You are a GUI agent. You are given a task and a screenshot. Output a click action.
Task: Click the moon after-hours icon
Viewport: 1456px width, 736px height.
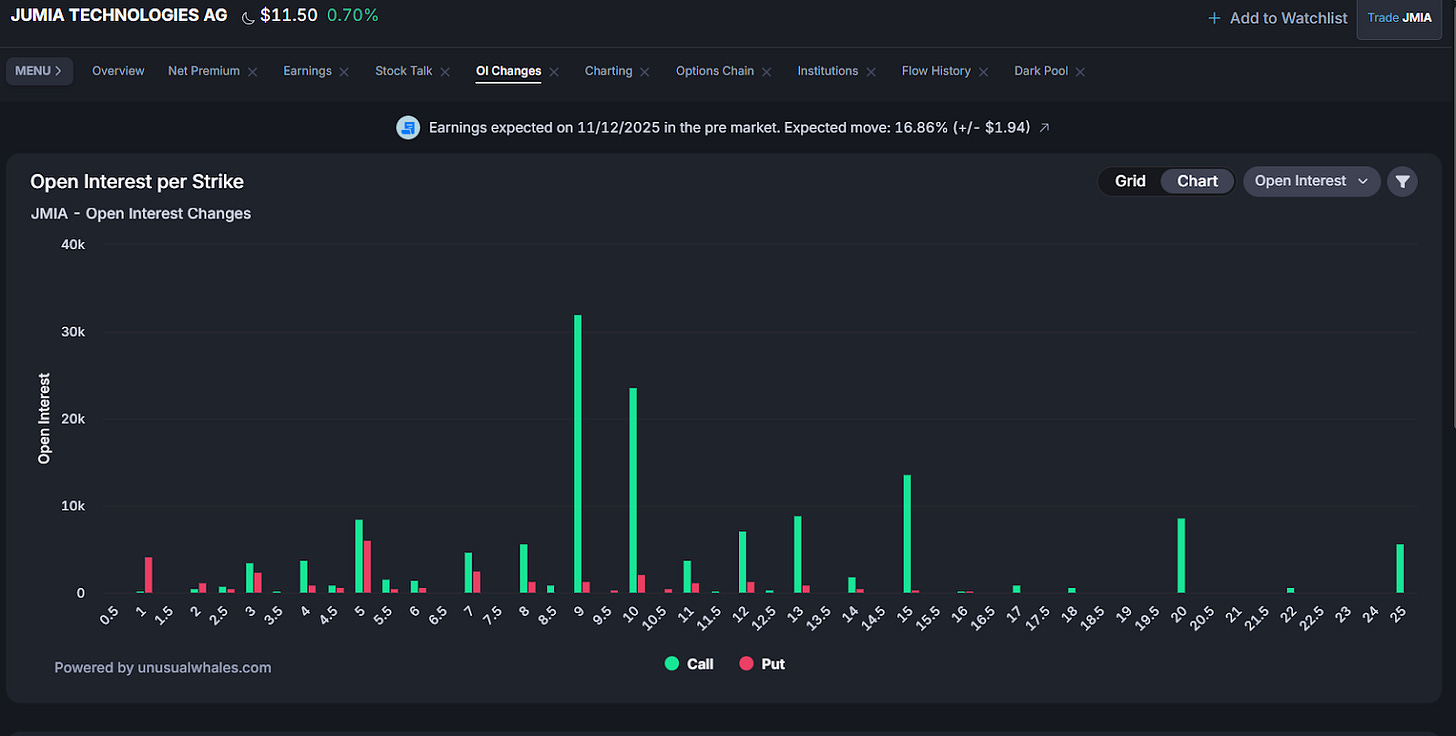[x=248, y=17]
